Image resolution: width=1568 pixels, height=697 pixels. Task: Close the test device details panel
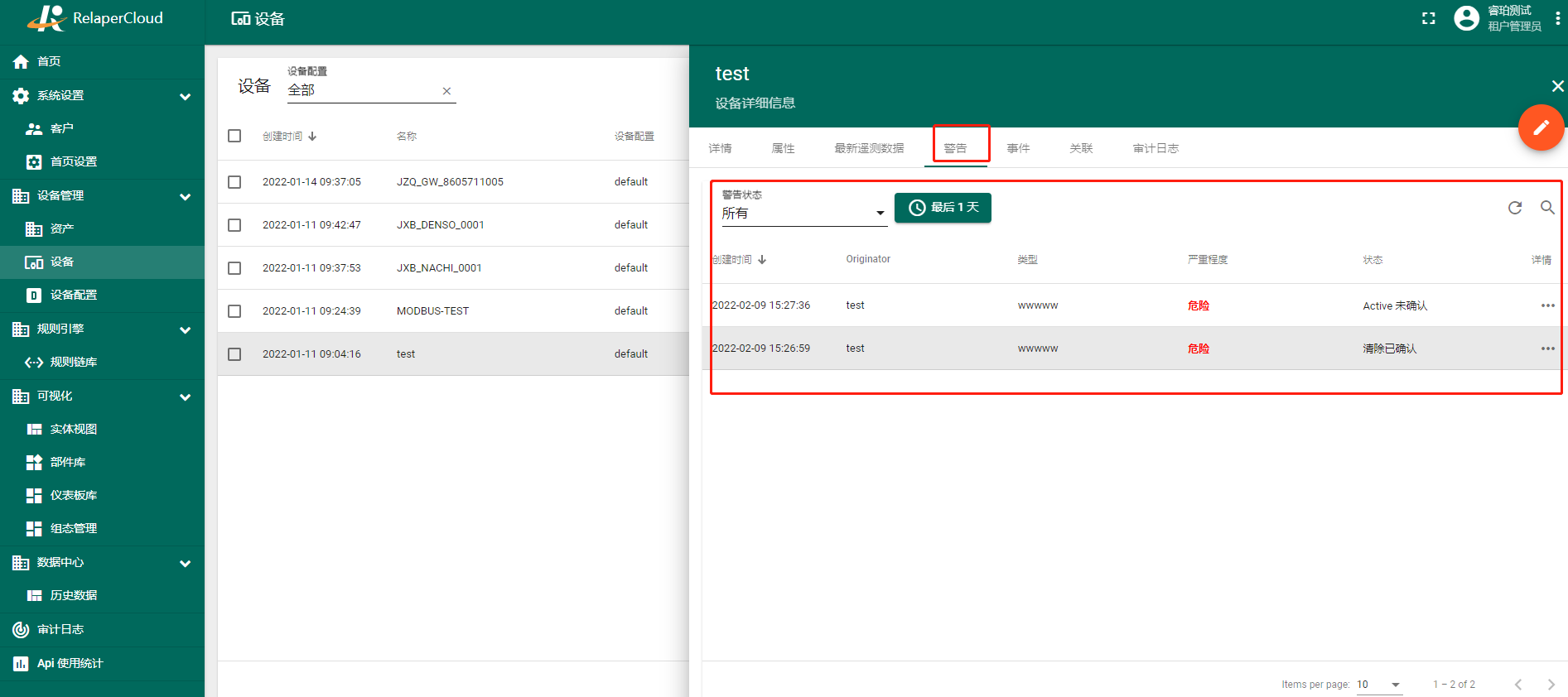pyautogui.click(x=1557, y=86)
